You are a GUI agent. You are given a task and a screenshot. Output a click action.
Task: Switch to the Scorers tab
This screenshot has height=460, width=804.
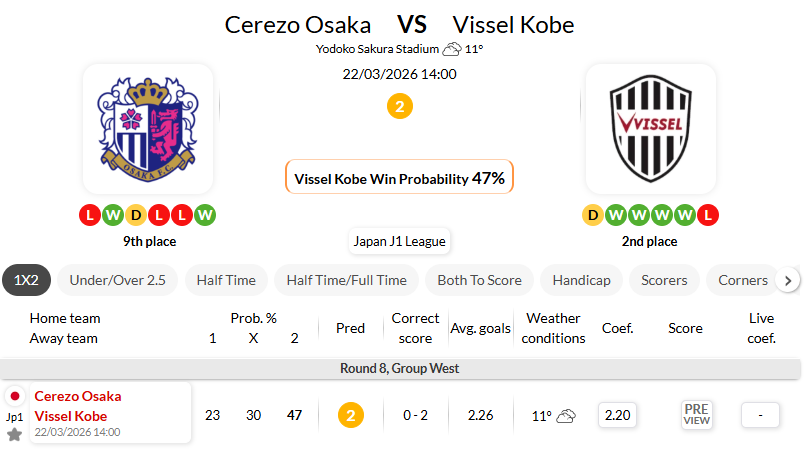click(664, 280)
